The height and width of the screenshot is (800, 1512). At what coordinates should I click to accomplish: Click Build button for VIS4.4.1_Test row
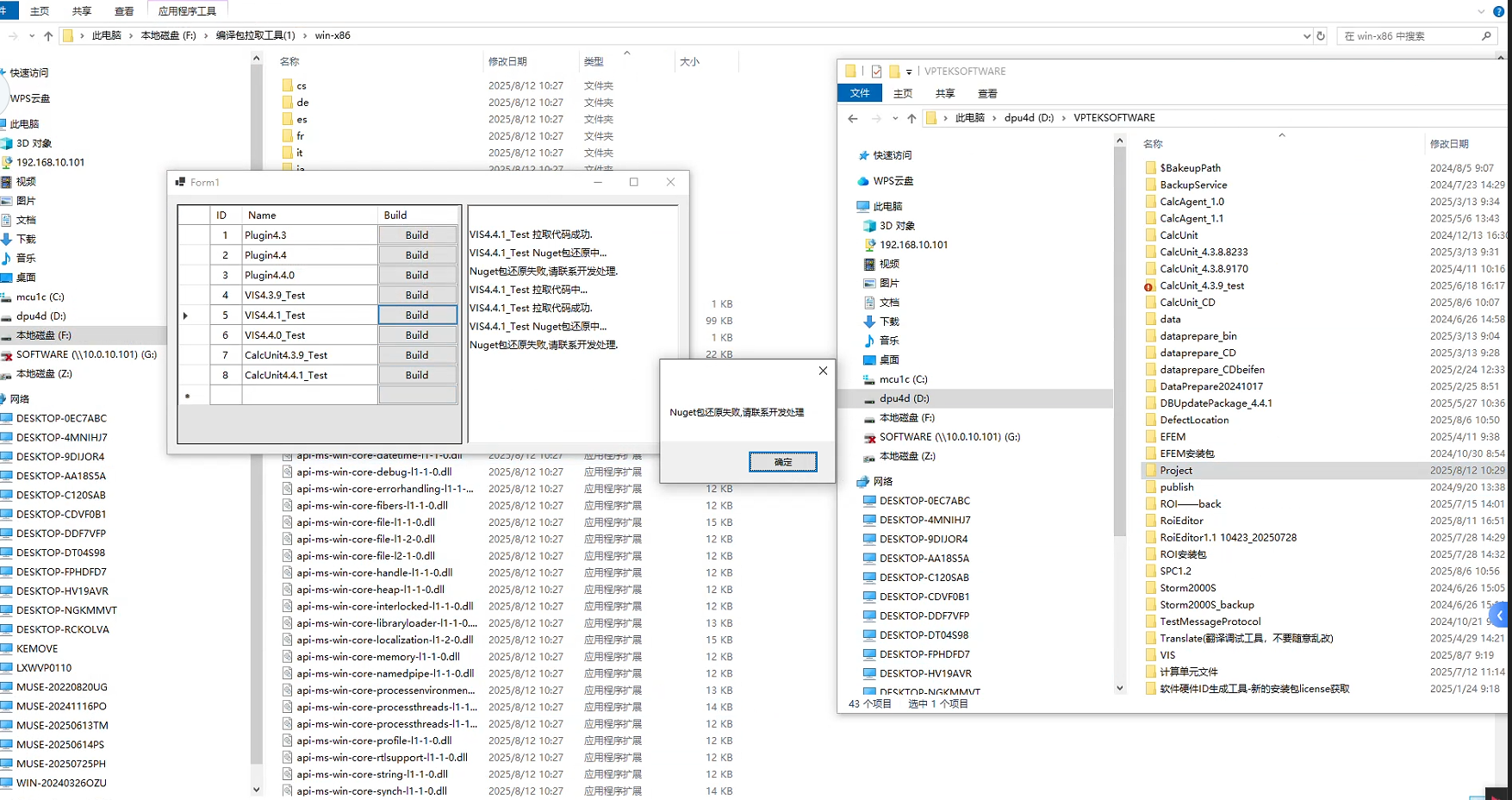coord(417,316)
